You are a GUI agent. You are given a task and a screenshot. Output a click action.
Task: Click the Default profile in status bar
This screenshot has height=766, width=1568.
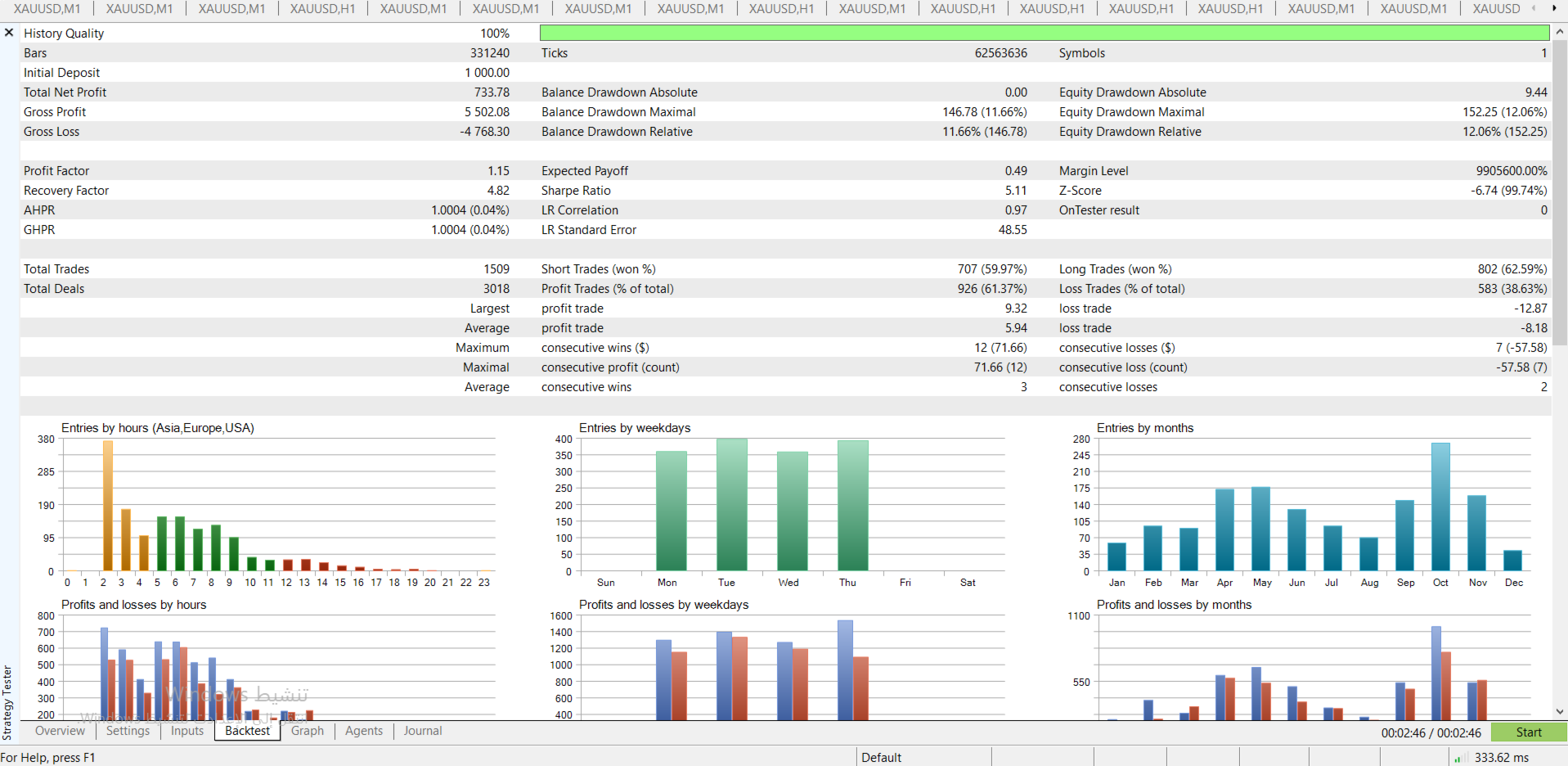pos(881,758)
